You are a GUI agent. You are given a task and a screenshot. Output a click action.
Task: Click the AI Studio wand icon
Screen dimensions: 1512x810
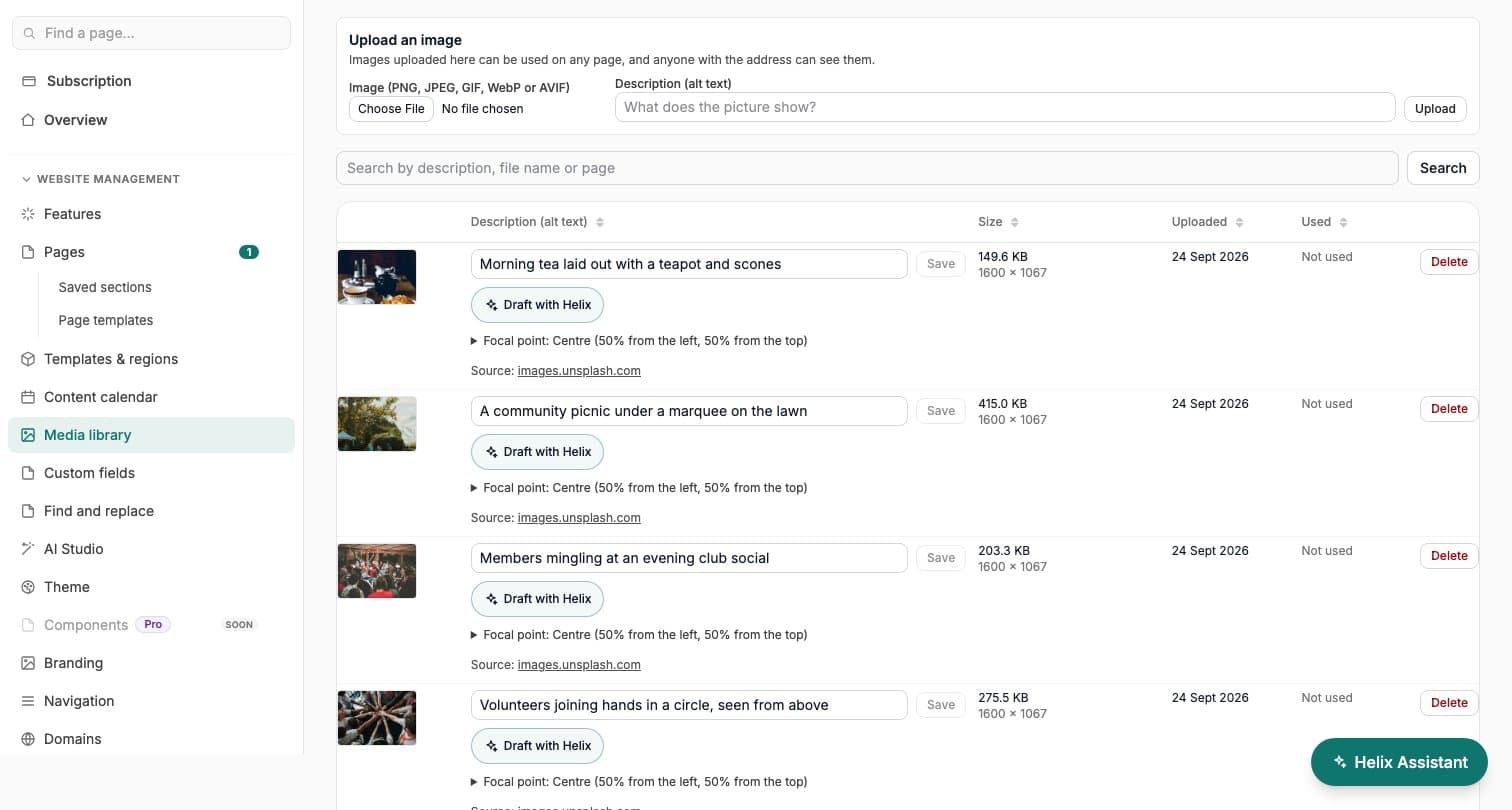pyautogui.click(x=28, y=549)
